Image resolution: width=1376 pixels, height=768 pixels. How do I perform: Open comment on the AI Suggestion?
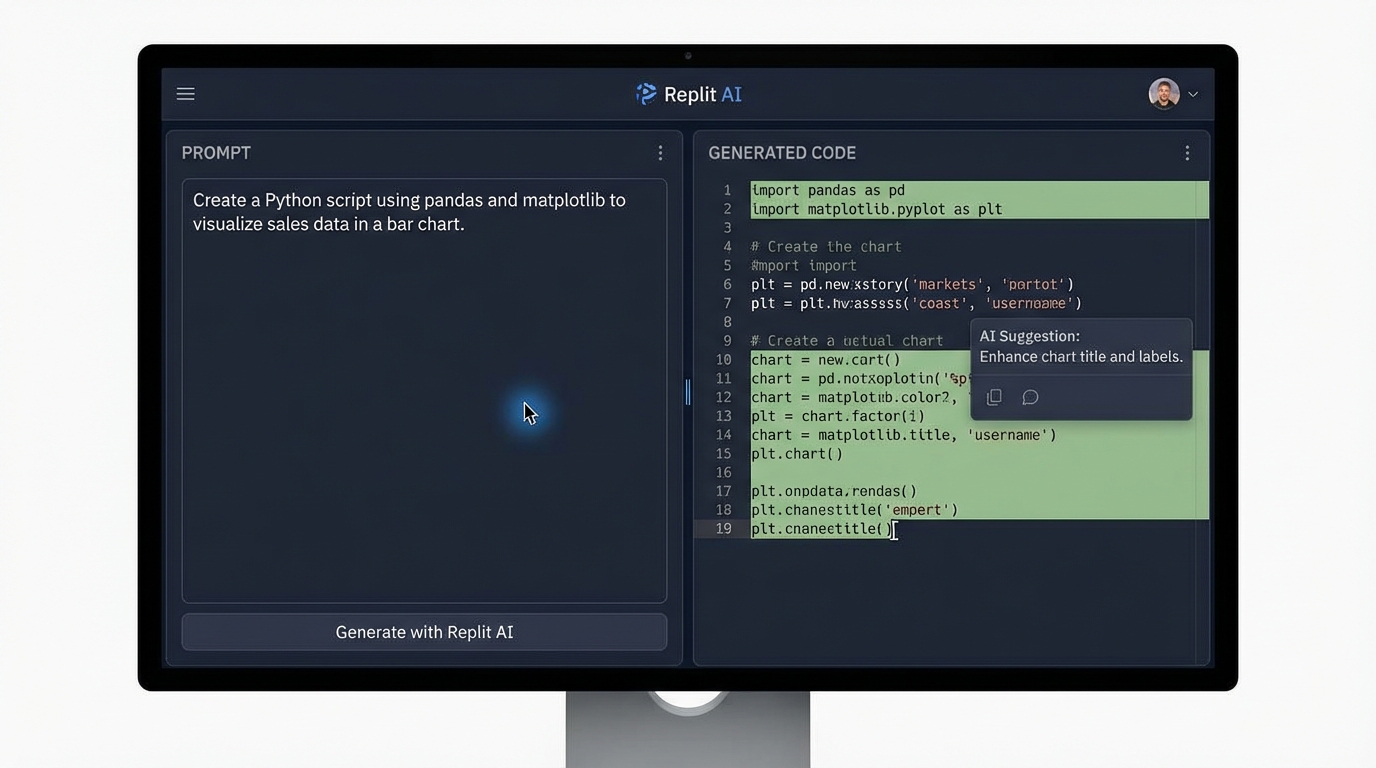point(1030,397)
